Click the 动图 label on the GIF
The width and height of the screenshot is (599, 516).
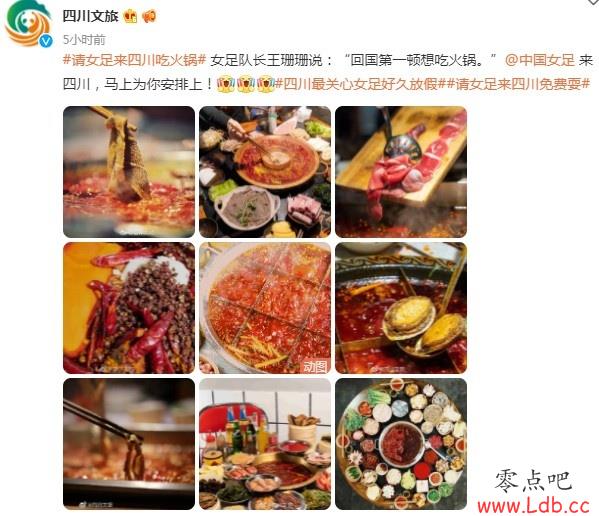[x=315, y=366]
